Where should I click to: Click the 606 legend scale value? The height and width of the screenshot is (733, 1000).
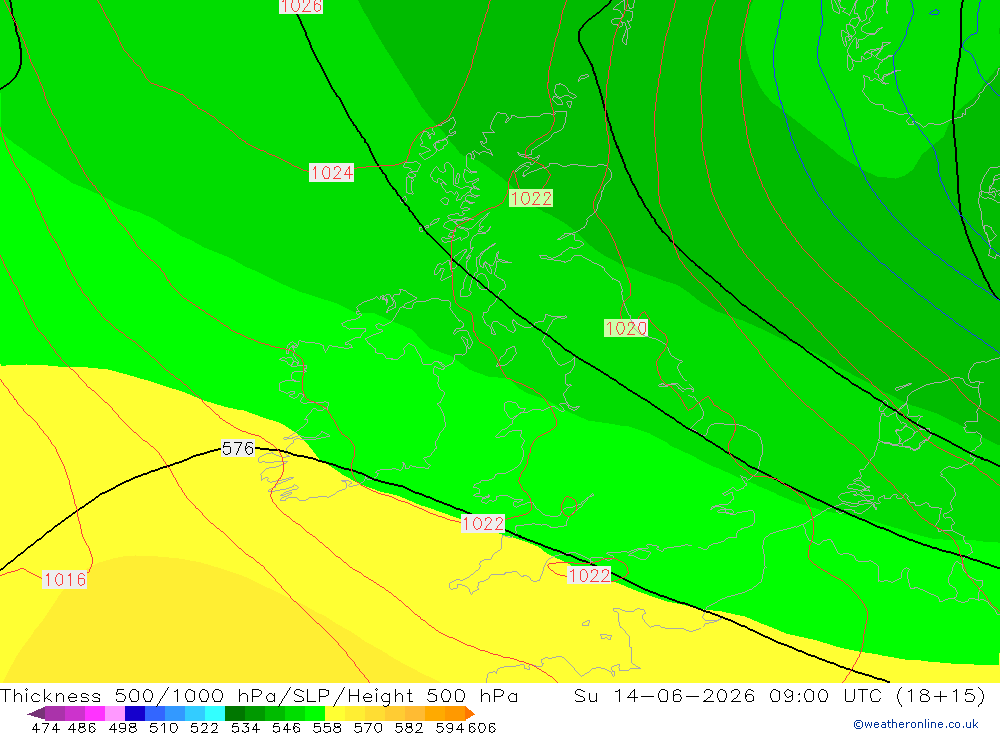(482, 727)
